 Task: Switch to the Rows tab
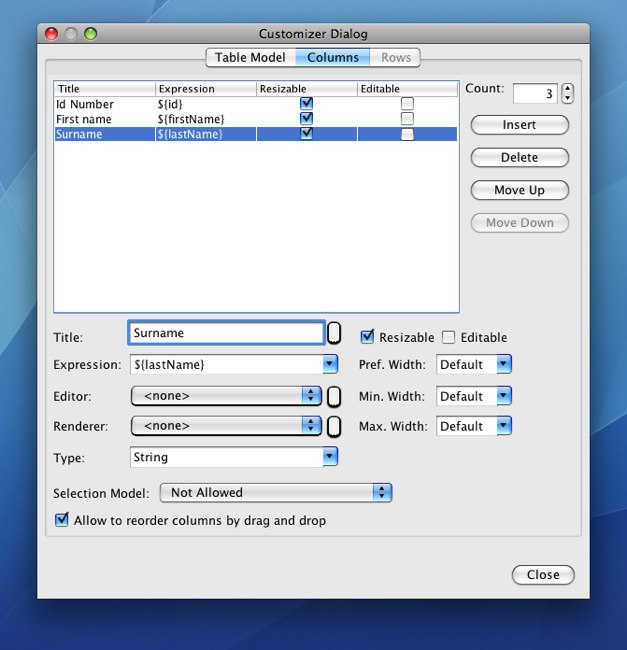coord(395,57)
